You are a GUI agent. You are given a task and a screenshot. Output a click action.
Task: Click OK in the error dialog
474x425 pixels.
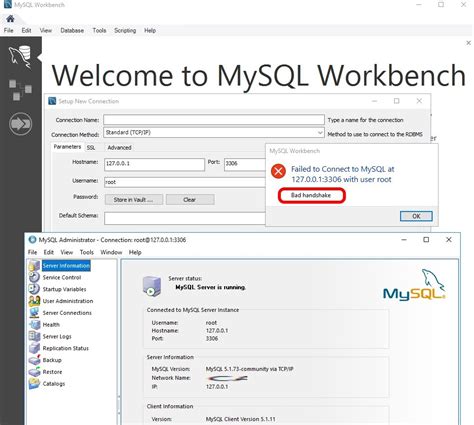coord(416,216)
